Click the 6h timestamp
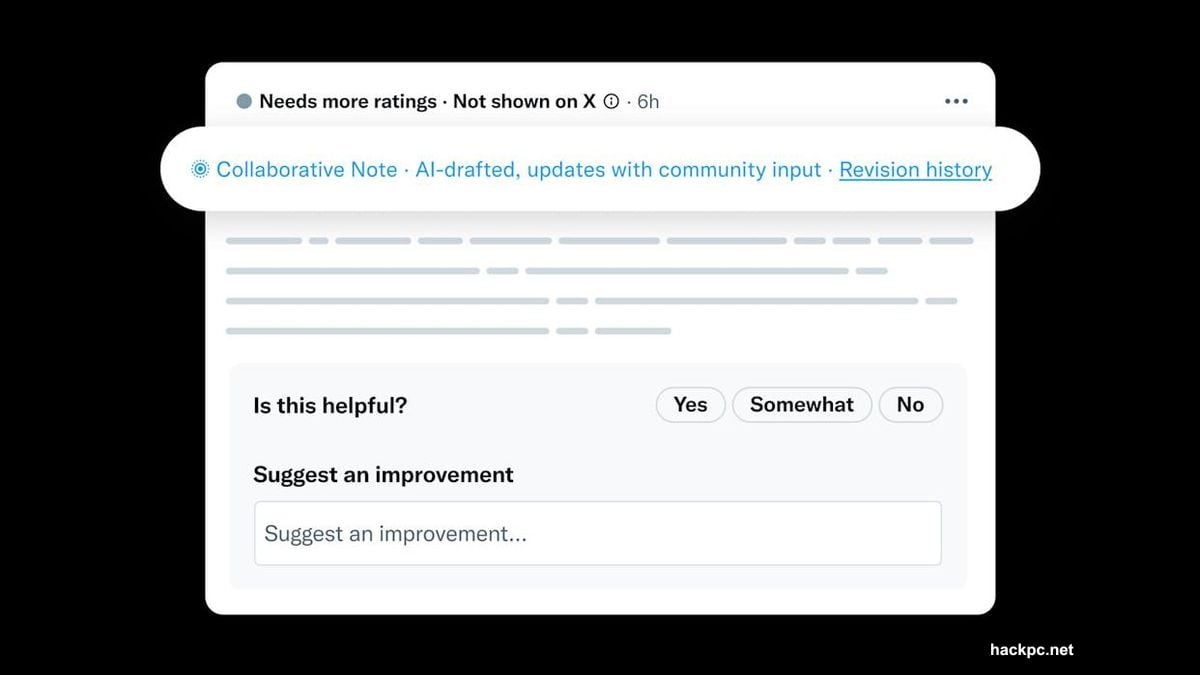This screenshot has width=1200, height=675. pos(648,101)
